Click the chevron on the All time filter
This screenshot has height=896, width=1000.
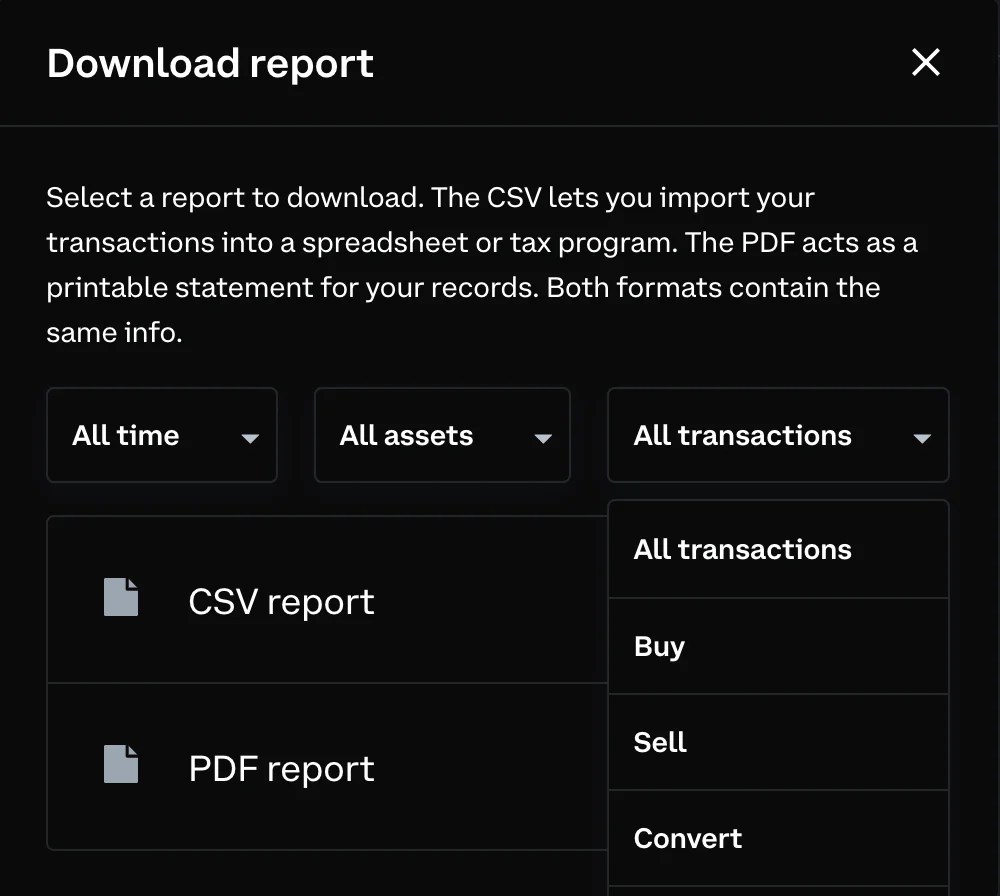(x=249, y=437)
